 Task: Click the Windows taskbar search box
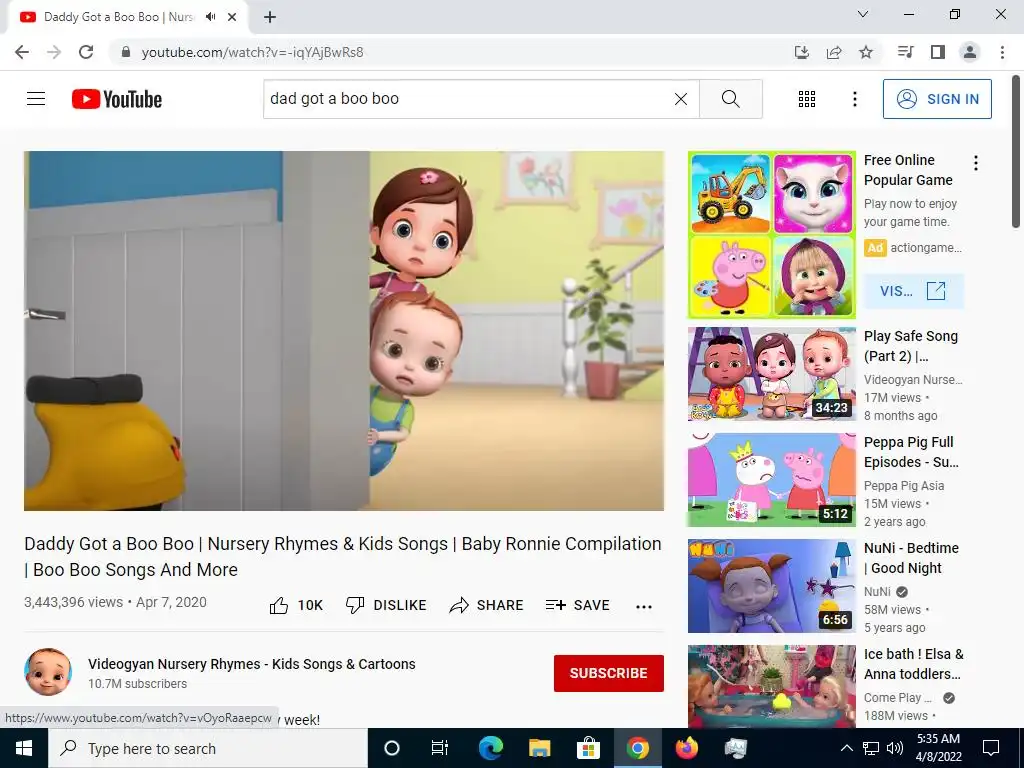(x=208, y=748)
